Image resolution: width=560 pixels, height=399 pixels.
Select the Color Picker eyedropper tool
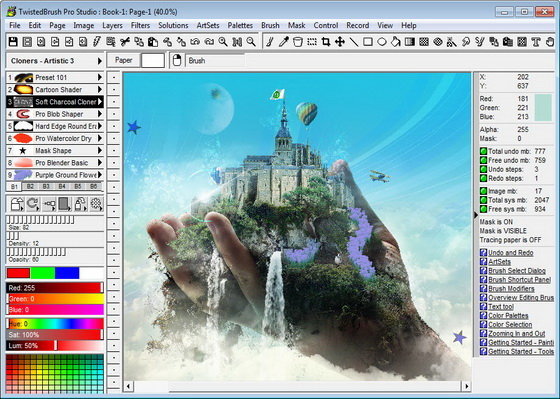(x=284, y=42)
